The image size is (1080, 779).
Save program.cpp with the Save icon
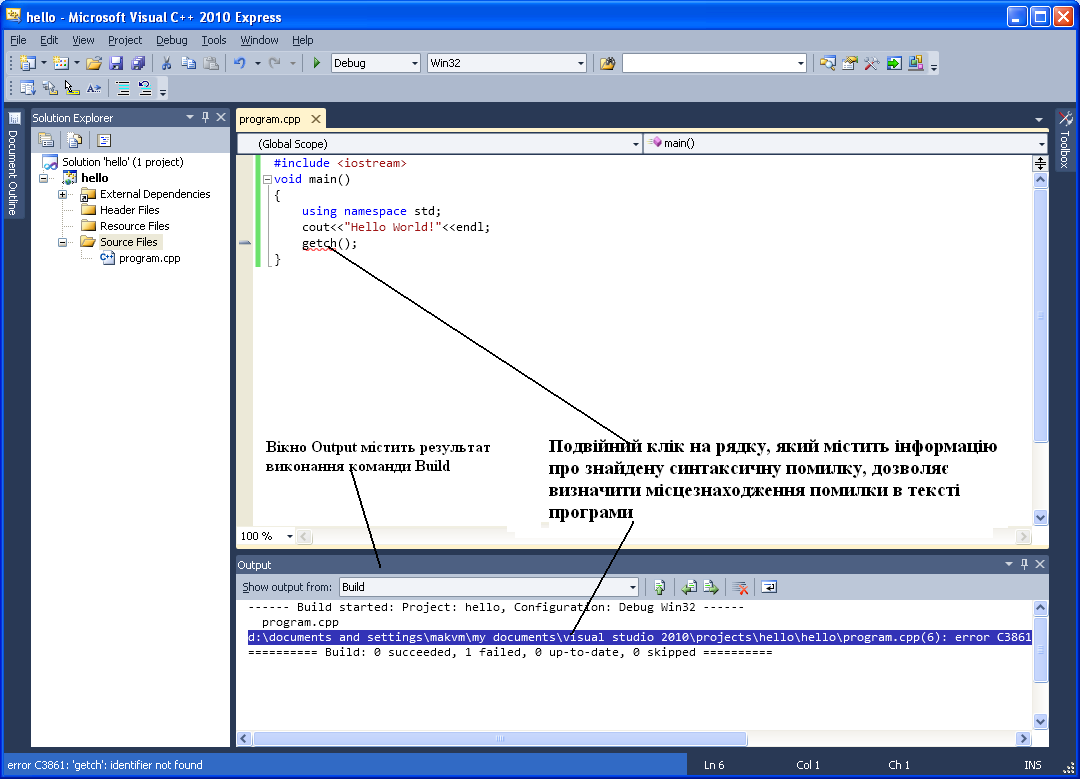pos(116,63)
